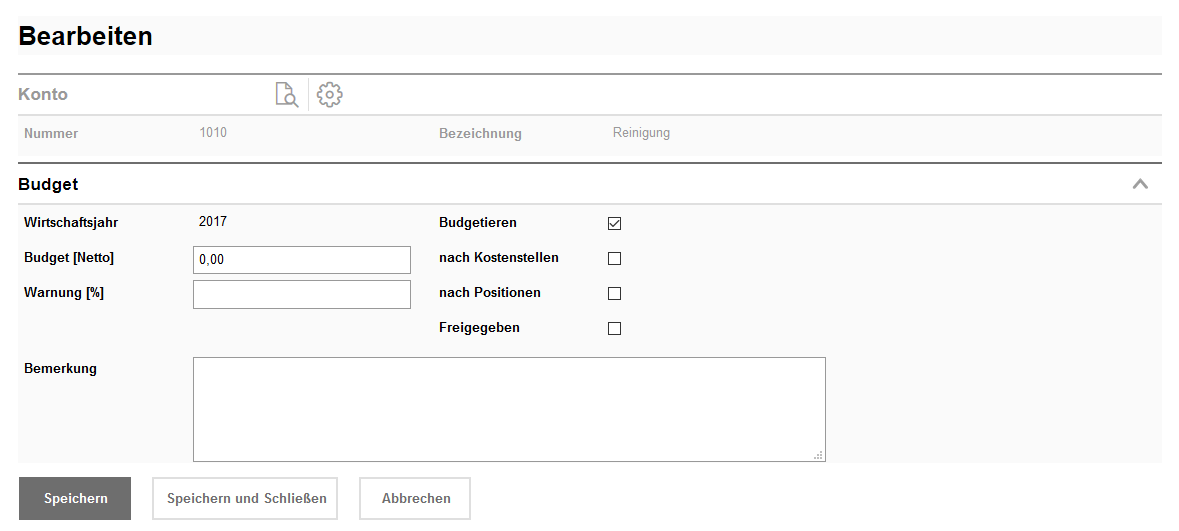Viewport: 1179px width, 531px height.
Task: Check the Freigegeben checkbox
Action: pos(614,328)
